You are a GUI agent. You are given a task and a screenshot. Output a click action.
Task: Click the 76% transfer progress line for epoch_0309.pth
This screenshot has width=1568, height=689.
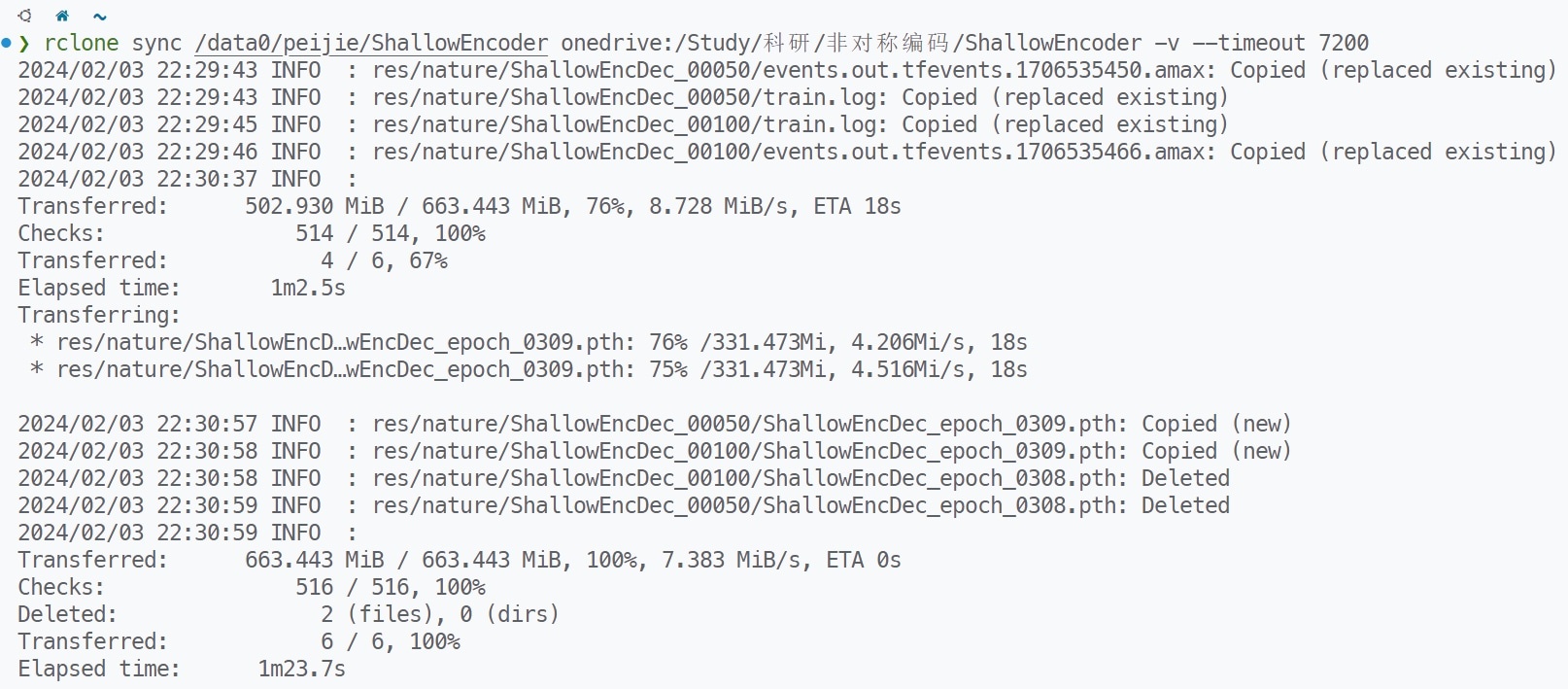[541, 342]
